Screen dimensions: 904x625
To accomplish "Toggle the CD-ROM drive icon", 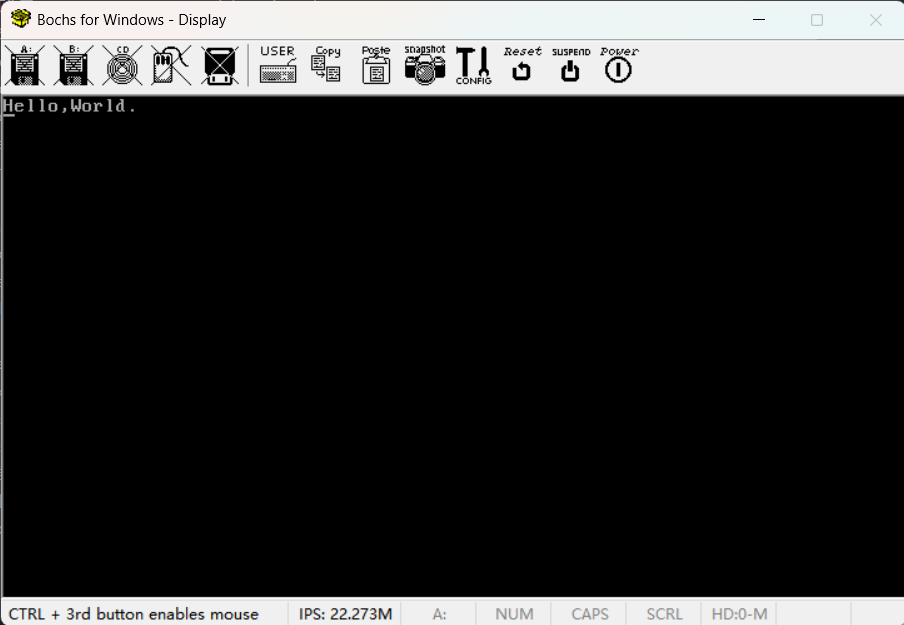I will coord(123,65).
